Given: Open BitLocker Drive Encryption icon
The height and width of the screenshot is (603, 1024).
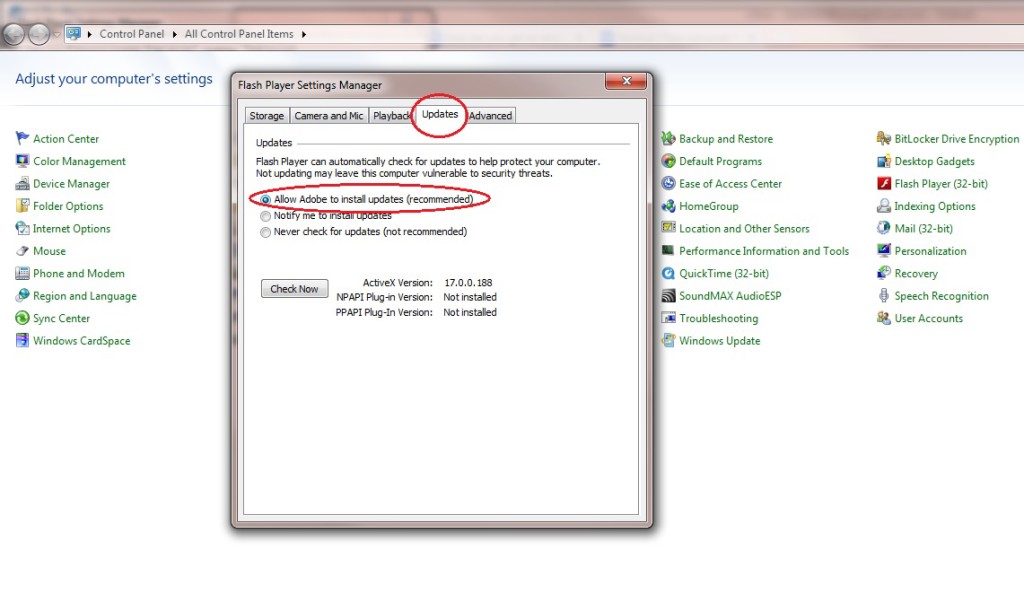Looking at the screenshot, I should tap(884, 139).
